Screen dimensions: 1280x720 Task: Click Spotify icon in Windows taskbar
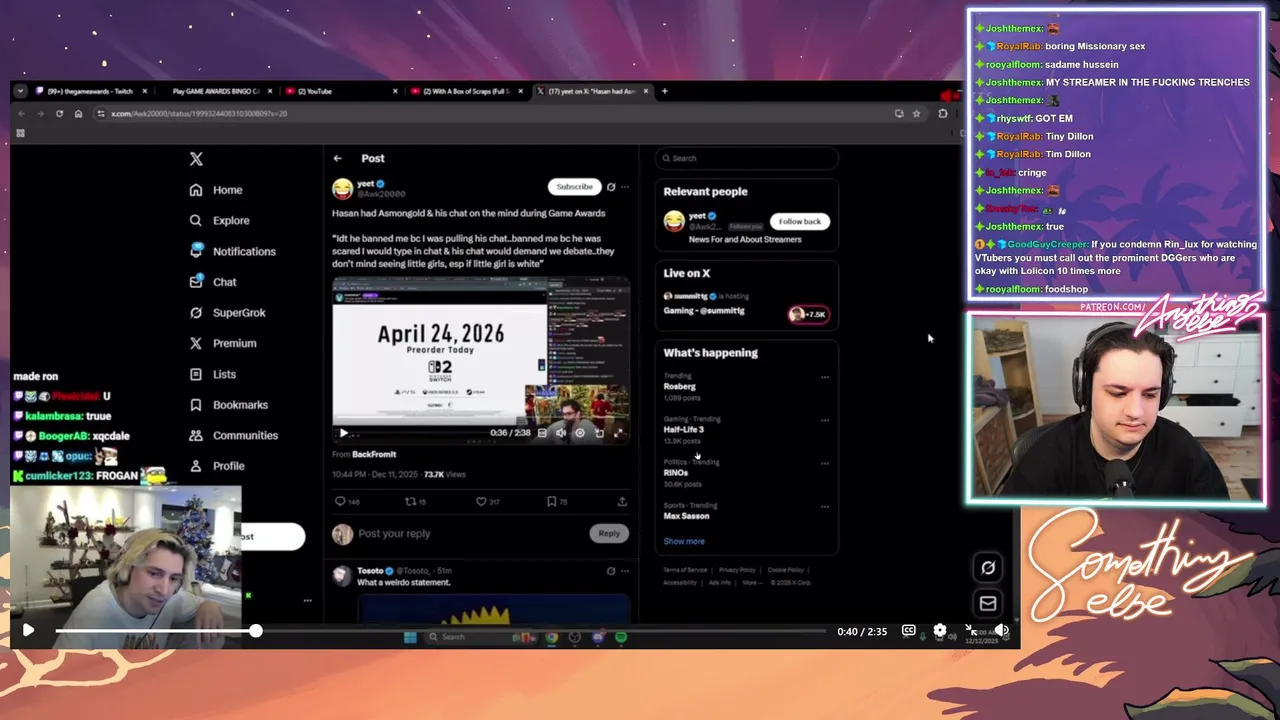[x=621, y=637]
